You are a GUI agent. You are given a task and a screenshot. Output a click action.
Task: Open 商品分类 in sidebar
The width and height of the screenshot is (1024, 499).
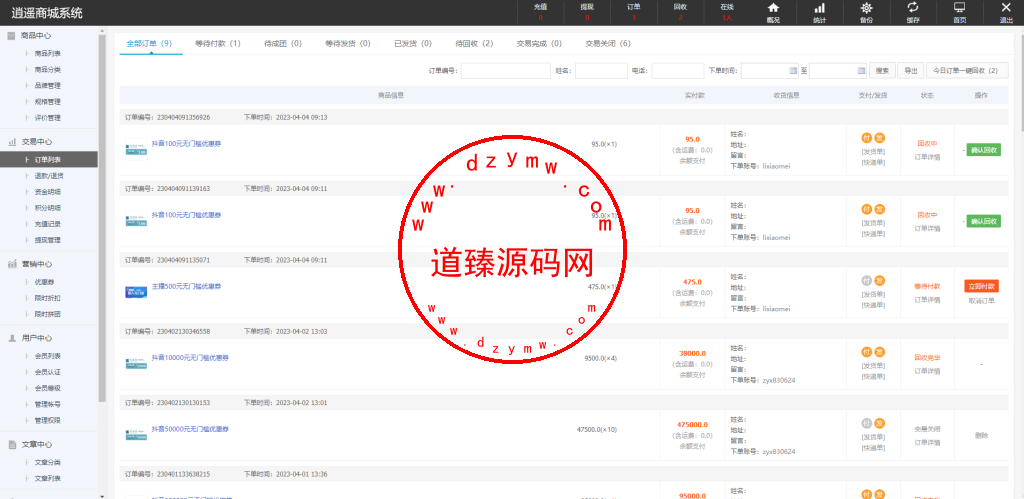pyautogui.click(x=50, y=69)
